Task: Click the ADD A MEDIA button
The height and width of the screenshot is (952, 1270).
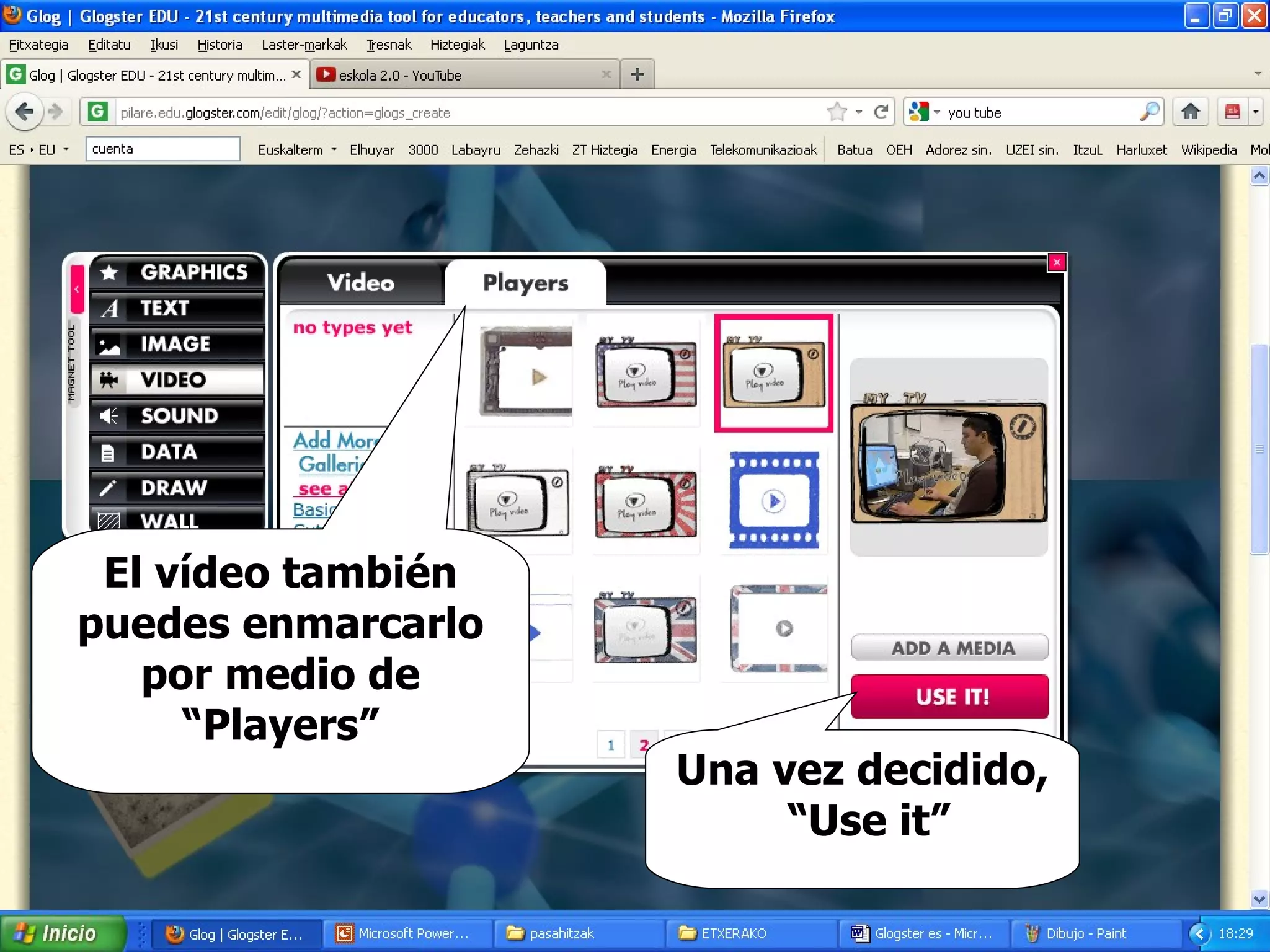Action: point(950,648)
